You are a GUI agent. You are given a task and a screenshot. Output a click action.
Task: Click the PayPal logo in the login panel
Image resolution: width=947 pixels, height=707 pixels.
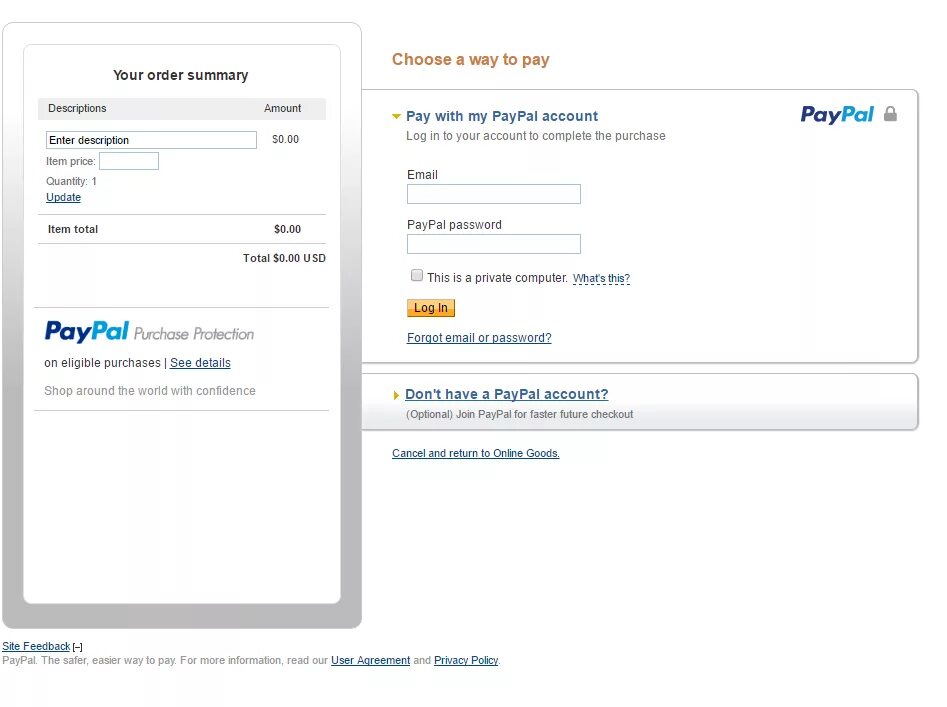coord(837,115)
